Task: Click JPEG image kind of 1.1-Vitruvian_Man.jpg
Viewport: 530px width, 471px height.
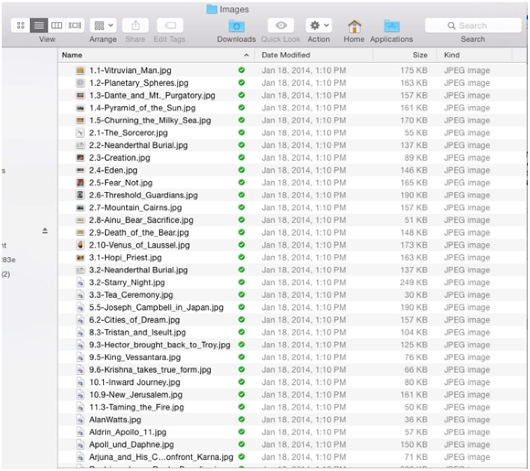Action: pos(467,70)
